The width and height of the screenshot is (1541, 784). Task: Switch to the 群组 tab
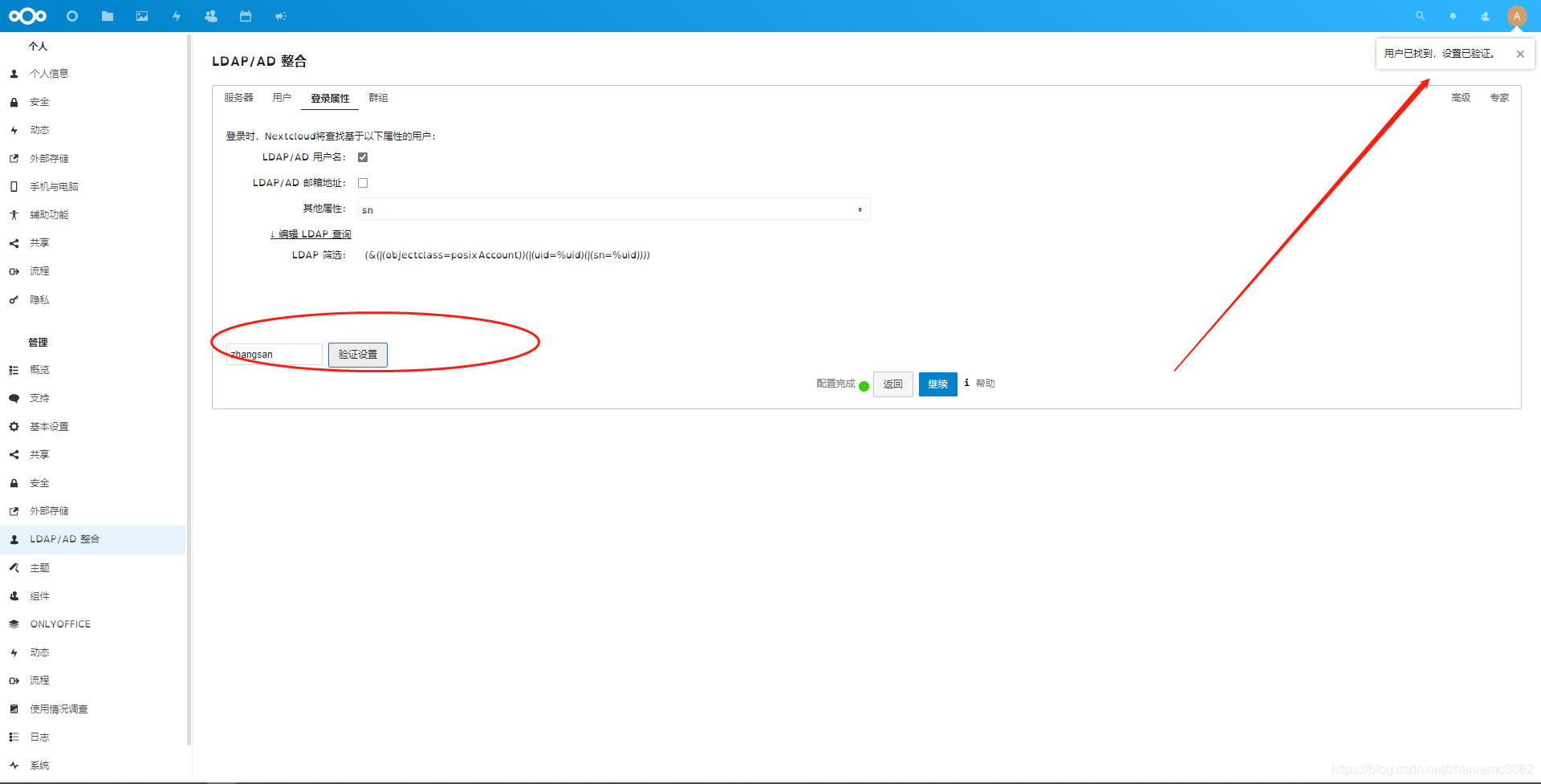coord(378,98)
